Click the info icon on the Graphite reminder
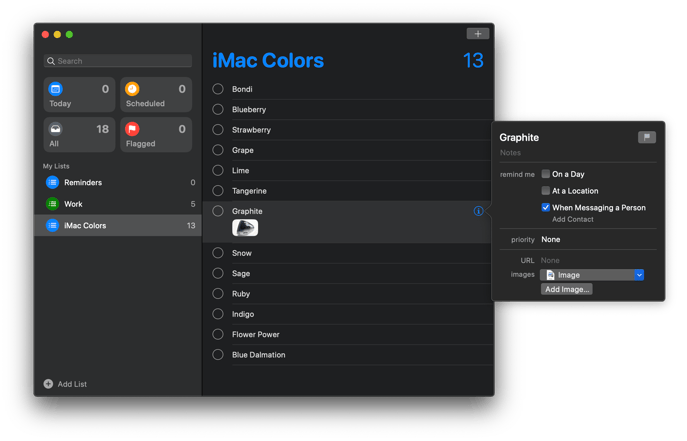687x441 pixels. [478, 211]
